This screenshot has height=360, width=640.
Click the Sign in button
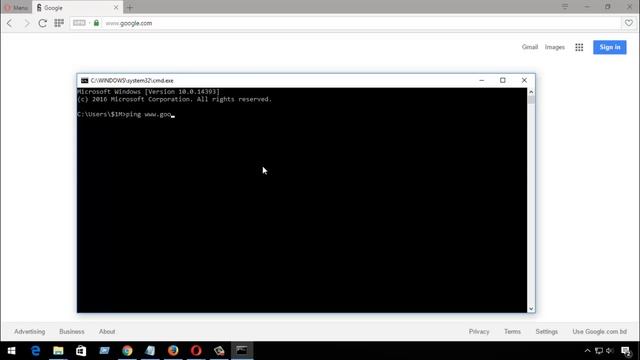click(x=610, y=47)
